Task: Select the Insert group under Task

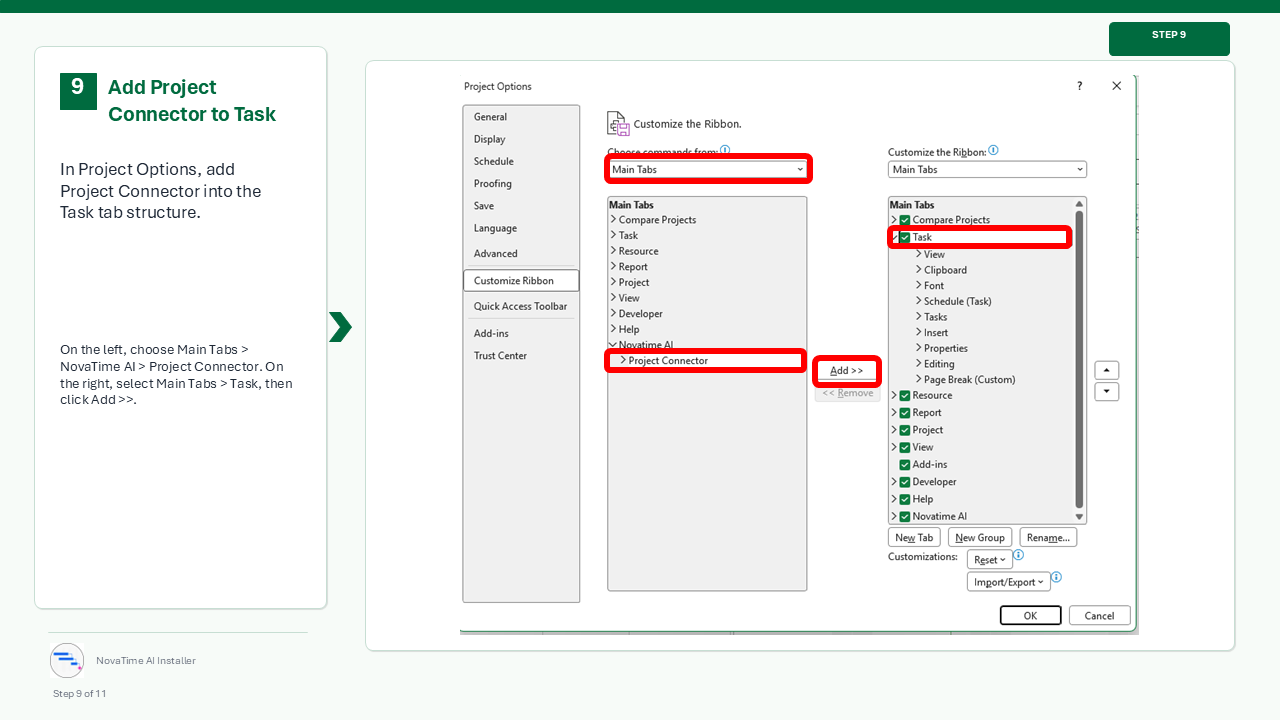Action: [936, 333]
